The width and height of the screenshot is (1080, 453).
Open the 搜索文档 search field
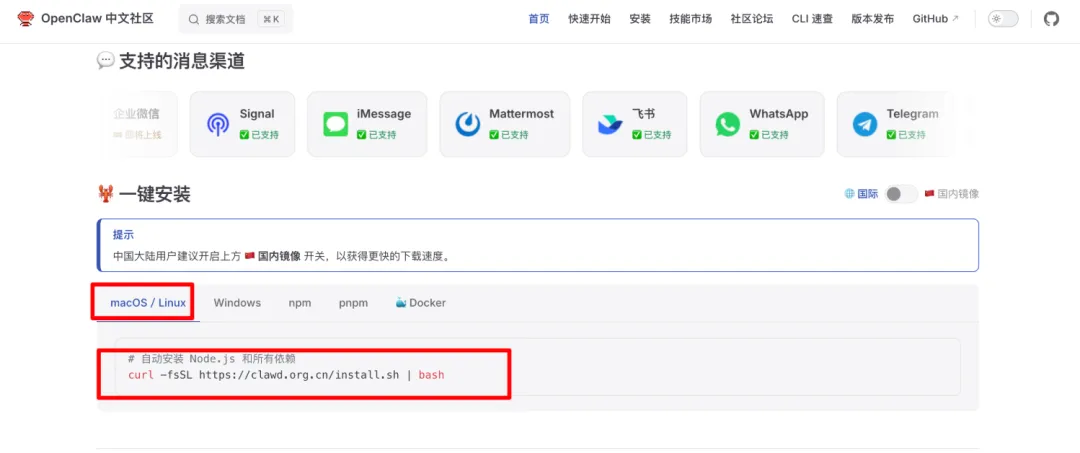pos(236,19)
